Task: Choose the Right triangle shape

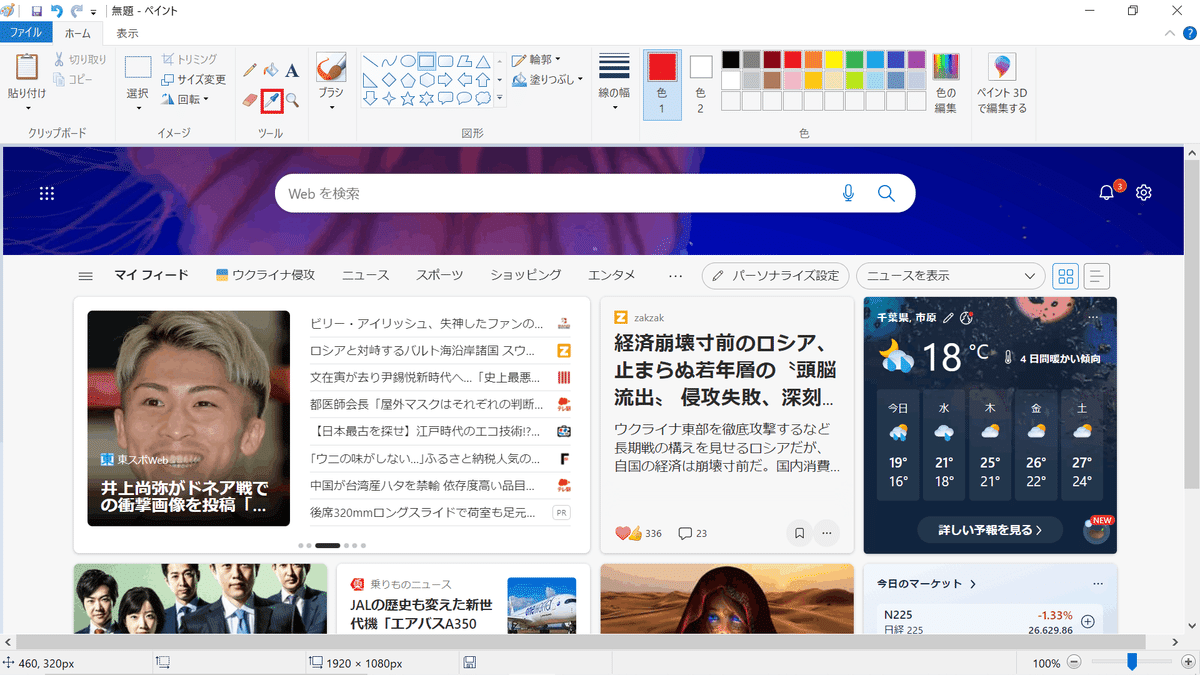Action: coord(369,79)
